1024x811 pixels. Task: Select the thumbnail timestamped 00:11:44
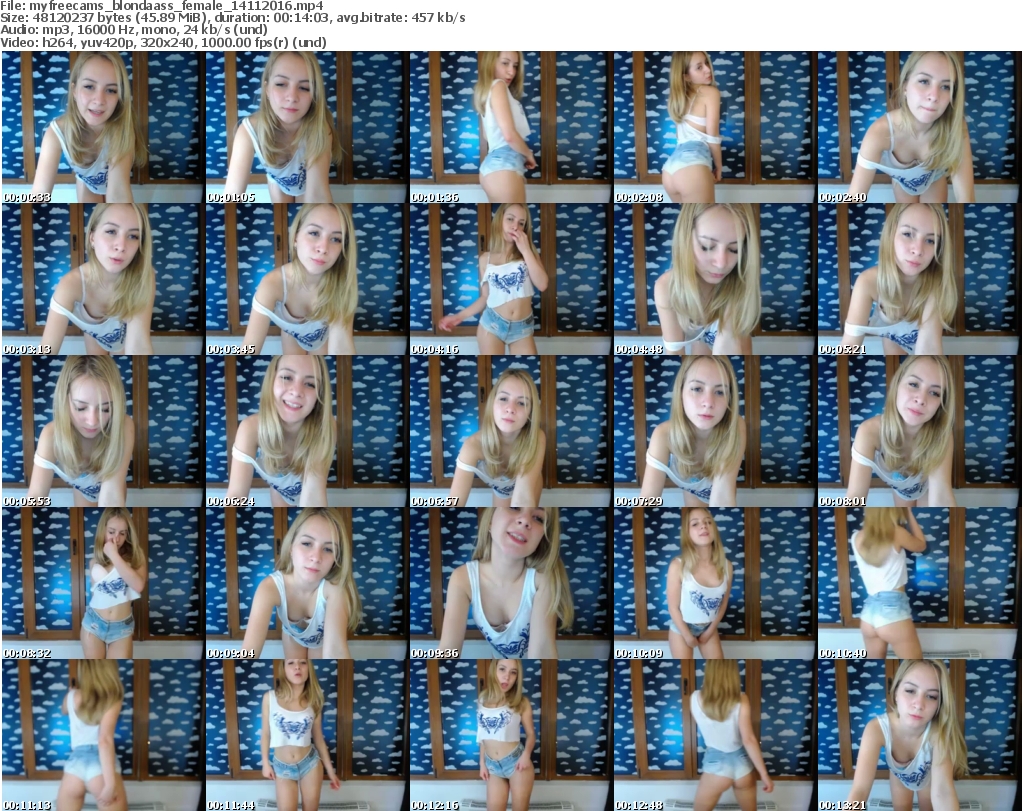click(306, 735)
